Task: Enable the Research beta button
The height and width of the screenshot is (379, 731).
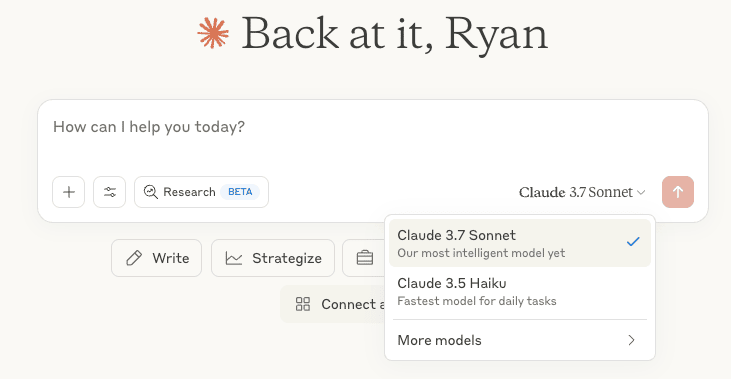Action: (201, 192)
